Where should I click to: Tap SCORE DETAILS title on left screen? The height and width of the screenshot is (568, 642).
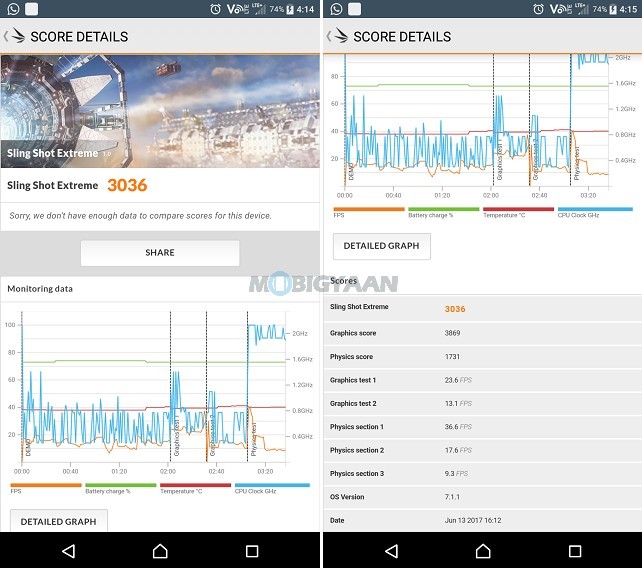click(79, 37)
